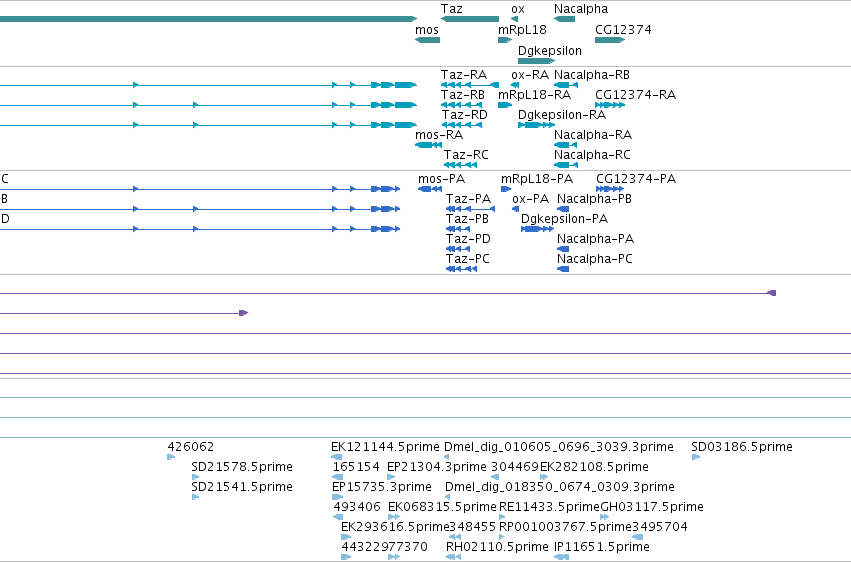The height and width of the screenshot is (562, 851).
Task: Select the IP11651.5prime feature label
Action: [602, 547]
